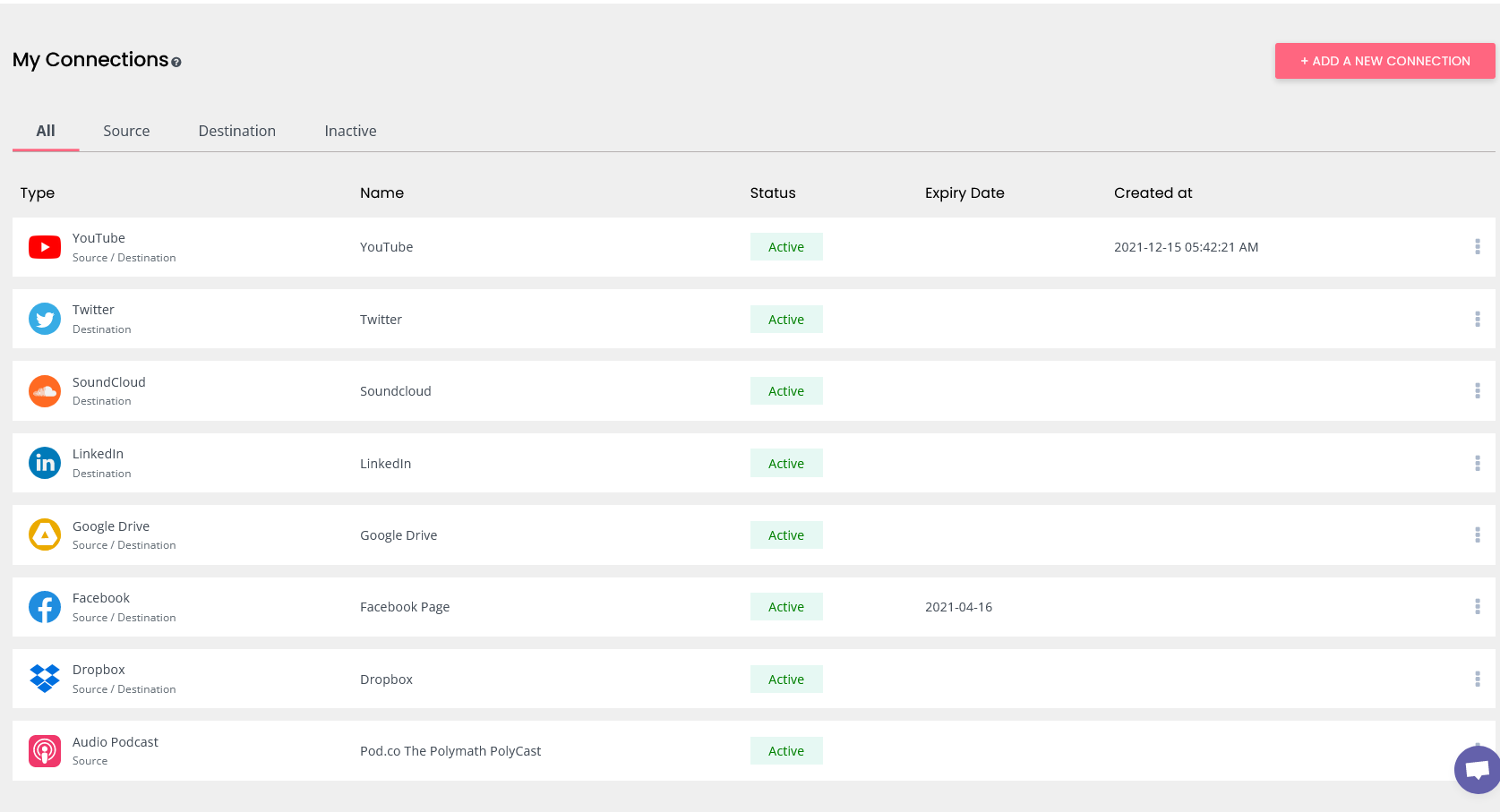The width and height of the screenshot is (1500, 812).
Task: Select the Google Drive name cell
Action: [x=399, y=535]
